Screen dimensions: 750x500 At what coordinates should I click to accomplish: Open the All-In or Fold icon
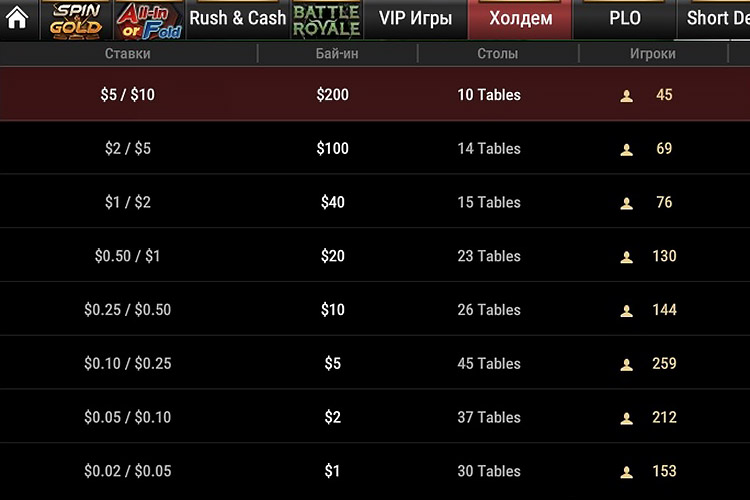(147, 19)
